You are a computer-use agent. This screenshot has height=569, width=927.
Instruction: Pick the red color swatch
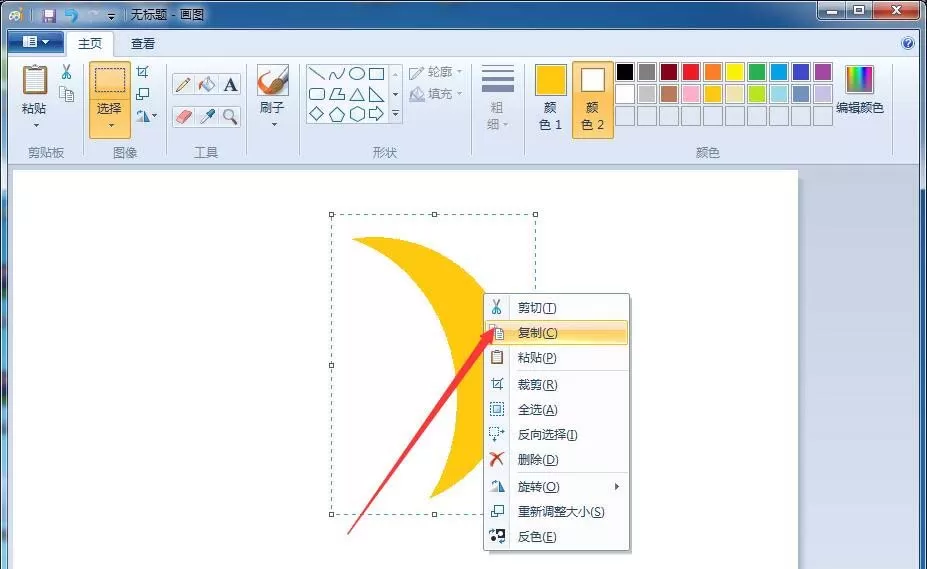point(691,72)
